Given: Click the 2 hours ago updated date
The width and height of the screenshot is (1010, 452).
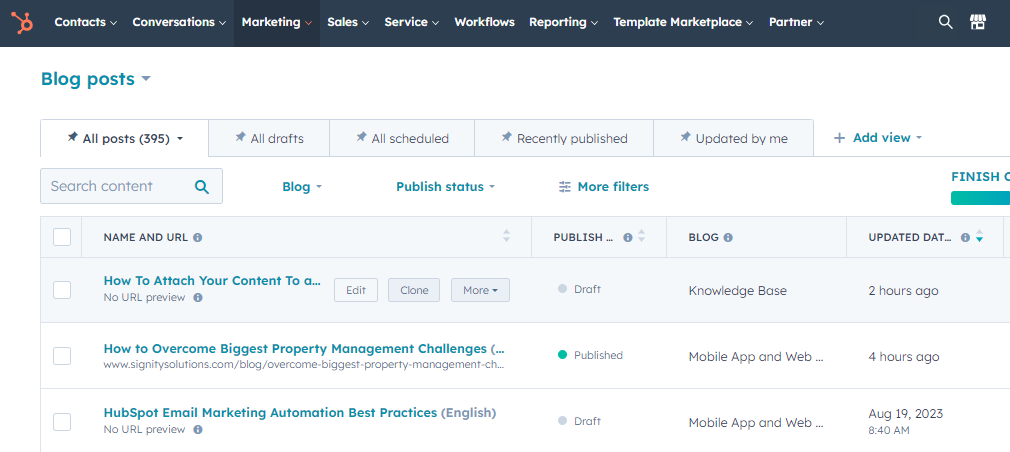Looking at the screenshot, I should (903, 290).
